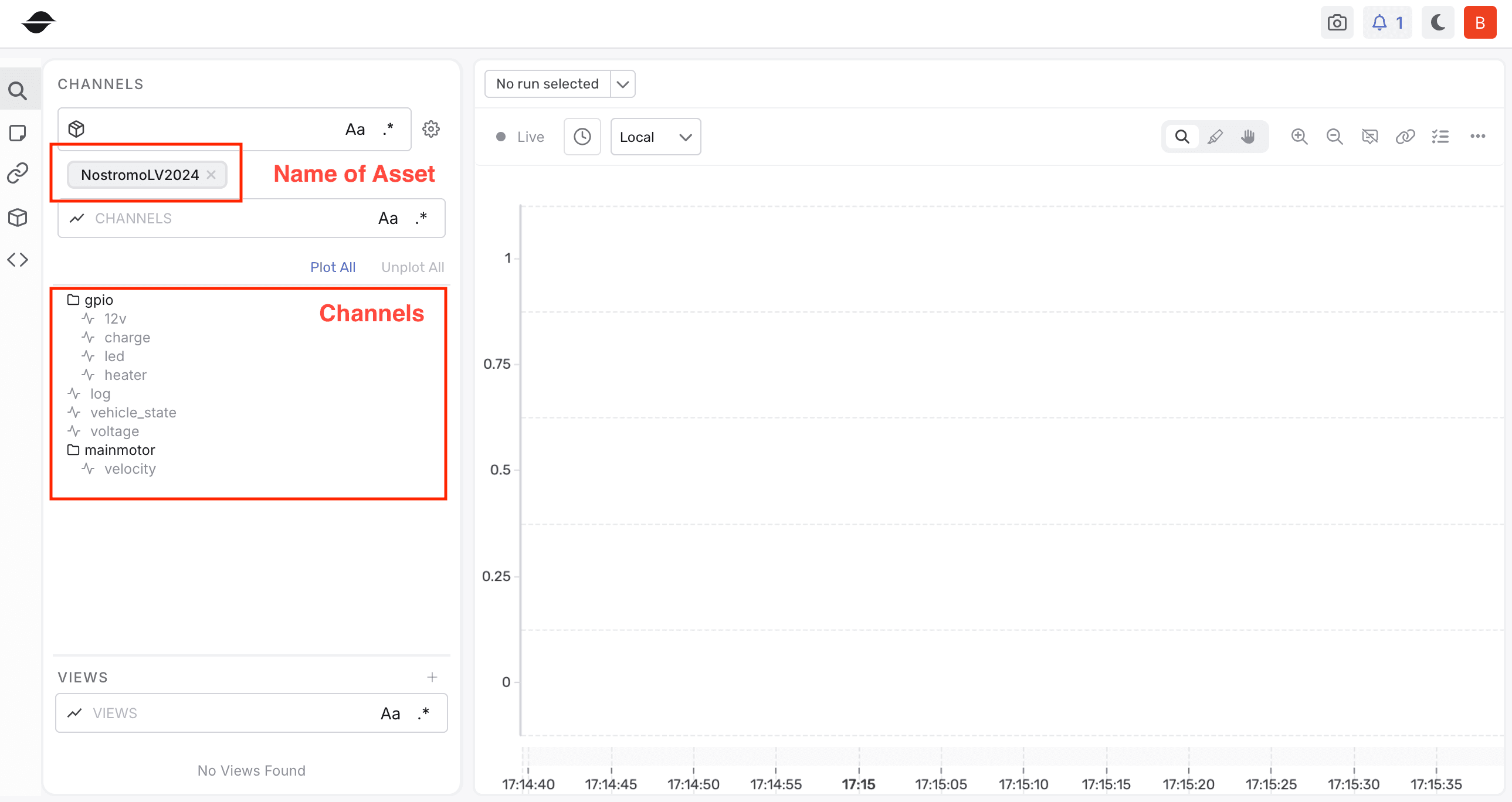The image size is (1512, 802).
Task: Toggle regex in asset search field
Action: (x=388, y=129)
